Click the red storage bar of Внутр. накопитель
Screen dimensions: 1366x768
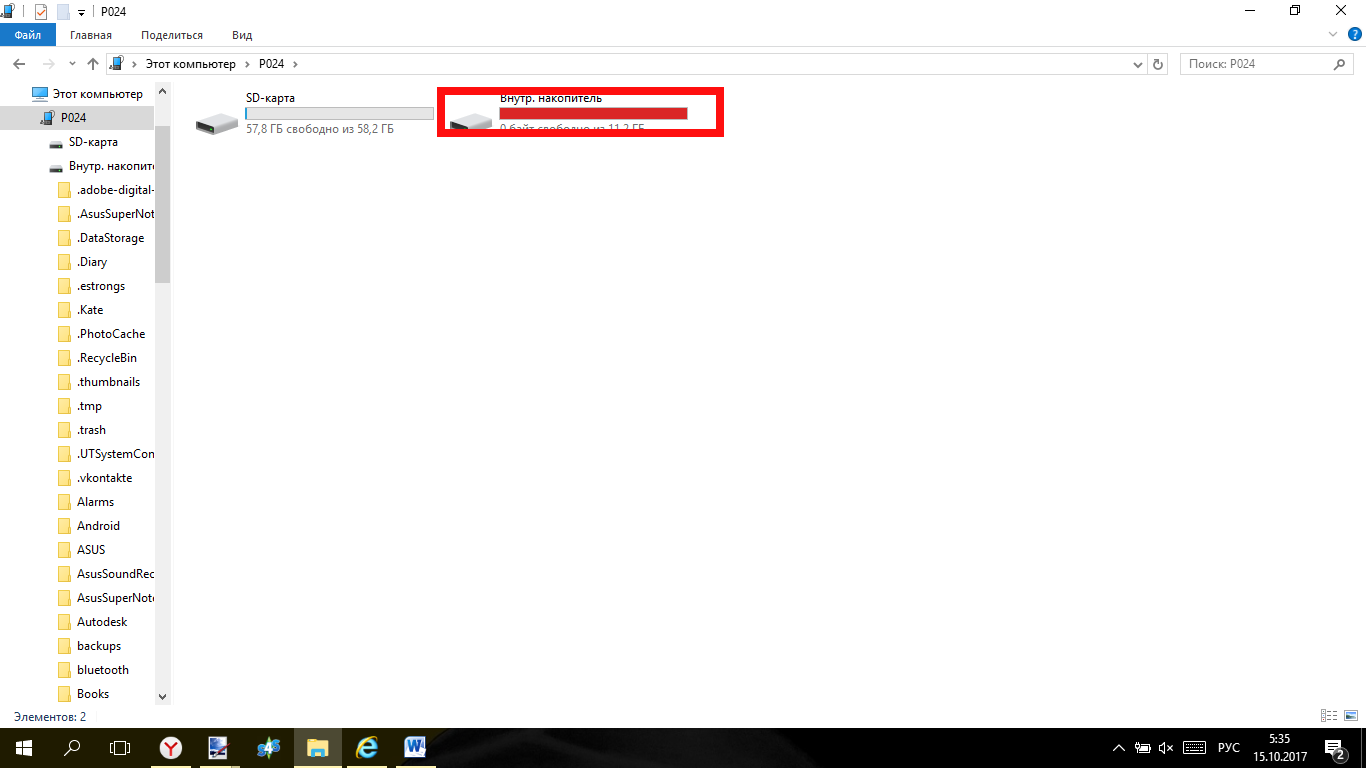pyautogui.click(x=593, y=114)
